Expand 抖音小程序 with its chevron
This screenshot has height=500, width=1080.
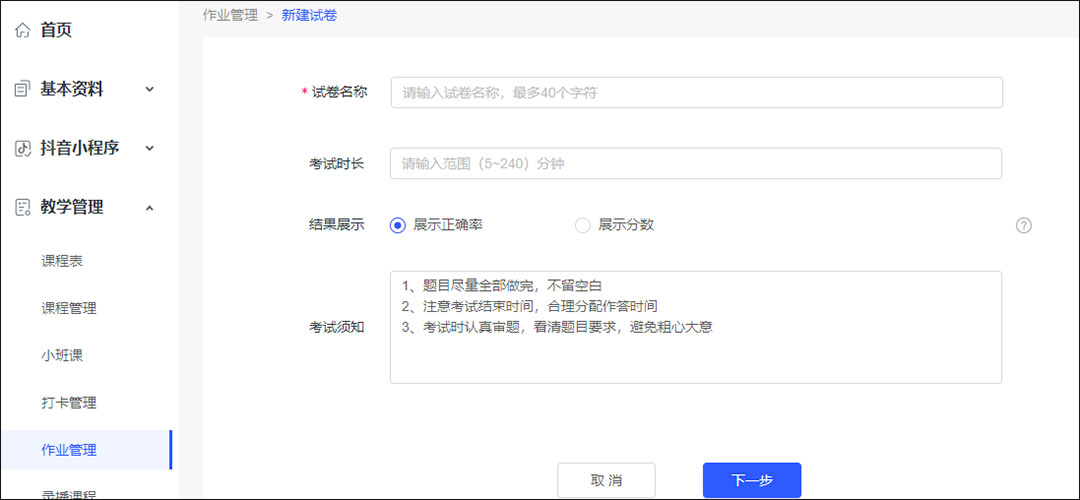click(x=150, y=148)
